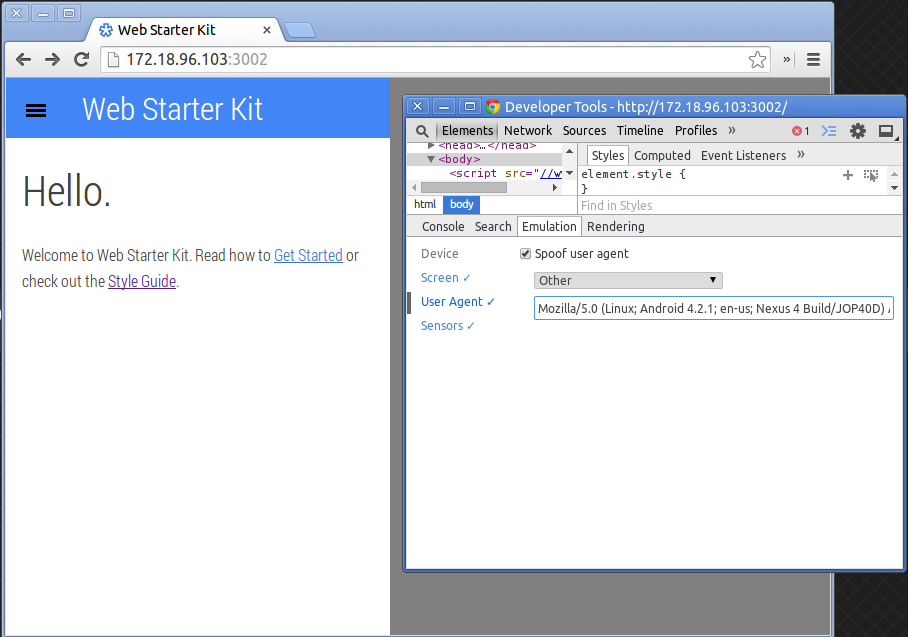
Task: Reload the page in Chrome
Action: (82, 60)
